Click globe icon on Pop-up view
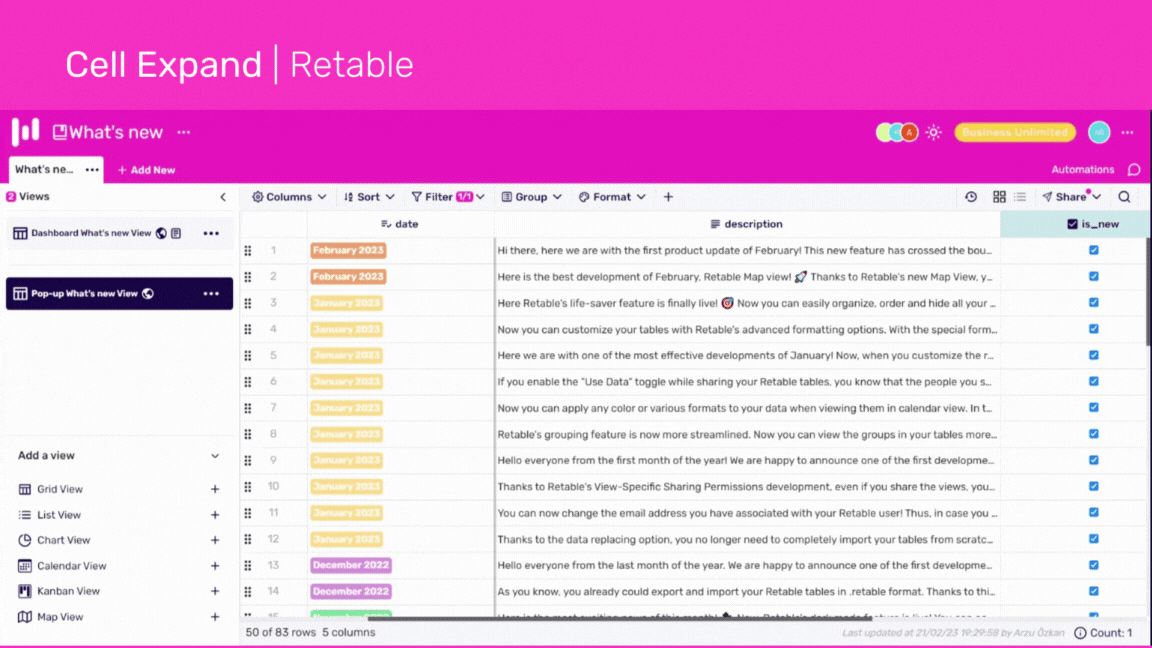 (148, 293)
